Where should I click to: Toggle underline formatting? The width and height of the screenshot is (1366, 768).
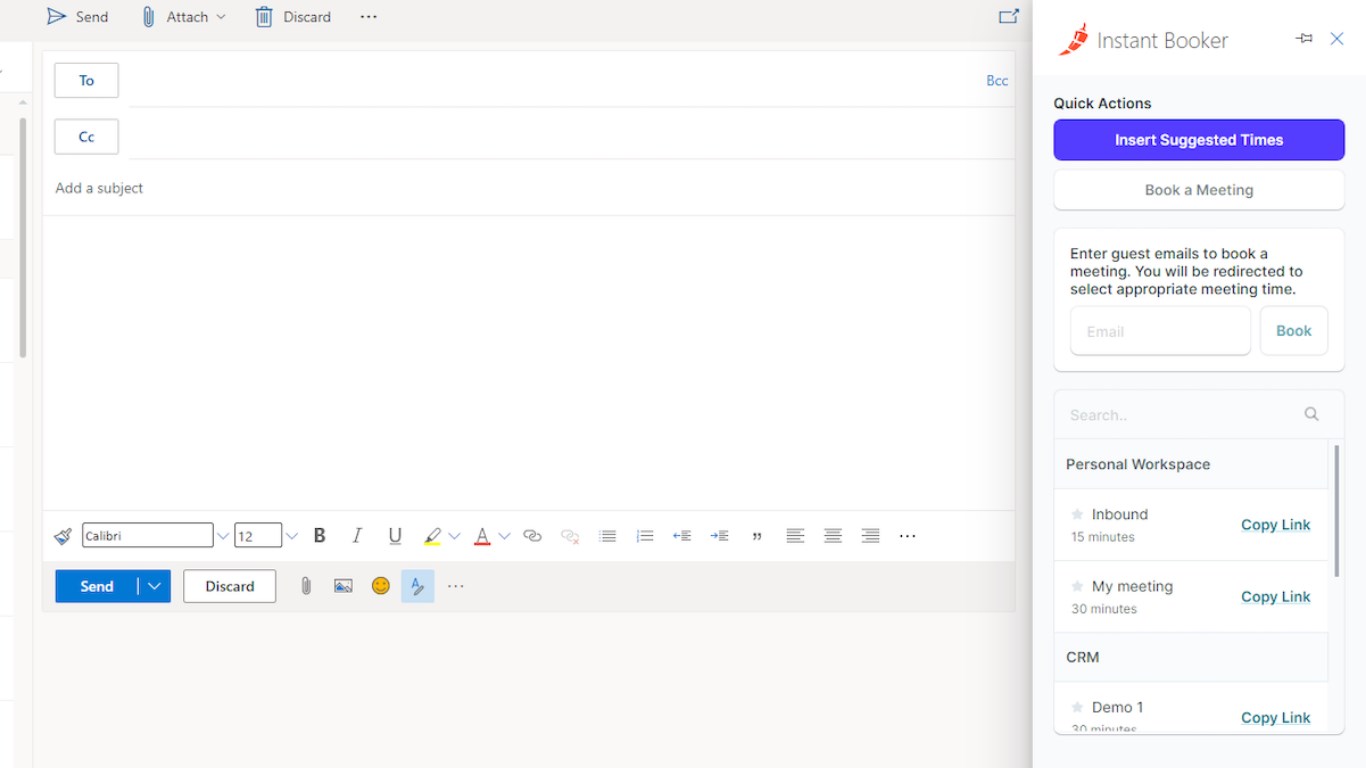pyautogui.click(x=395, y=536)
